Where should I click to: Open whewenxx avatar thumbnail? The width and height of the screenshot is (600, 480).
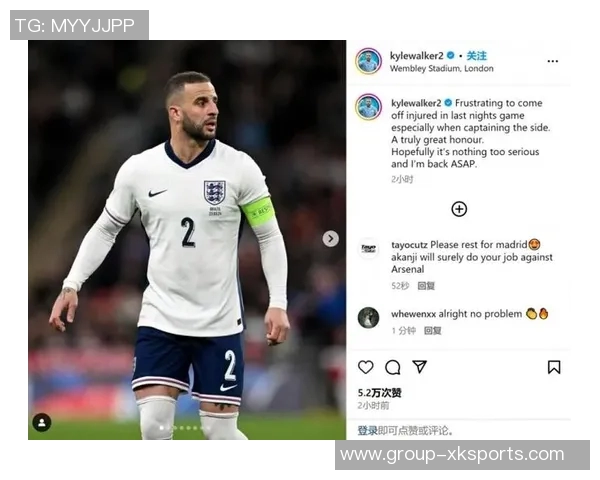tap(368, 318)
